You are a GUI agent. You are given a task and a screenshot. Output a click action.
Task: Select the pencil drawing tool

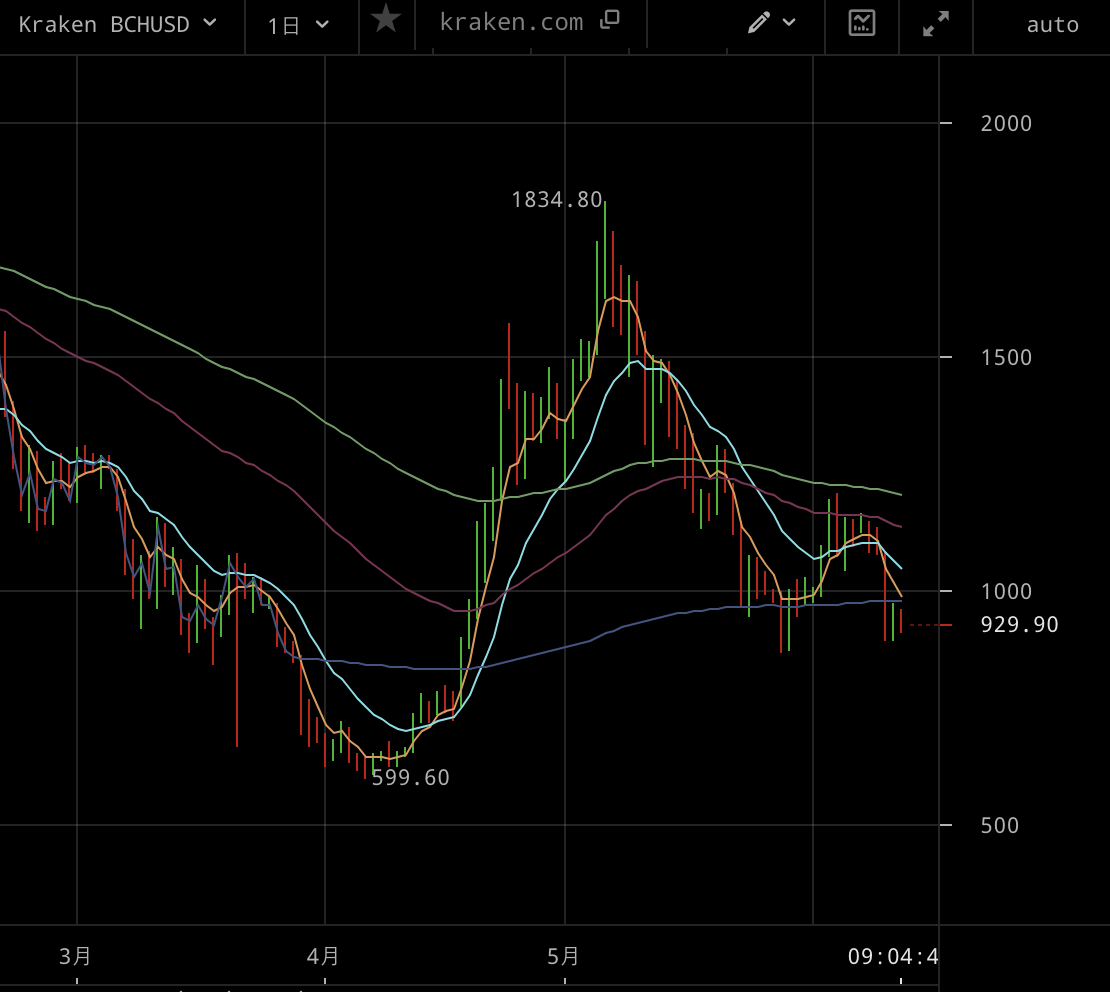tap(758, 23)
